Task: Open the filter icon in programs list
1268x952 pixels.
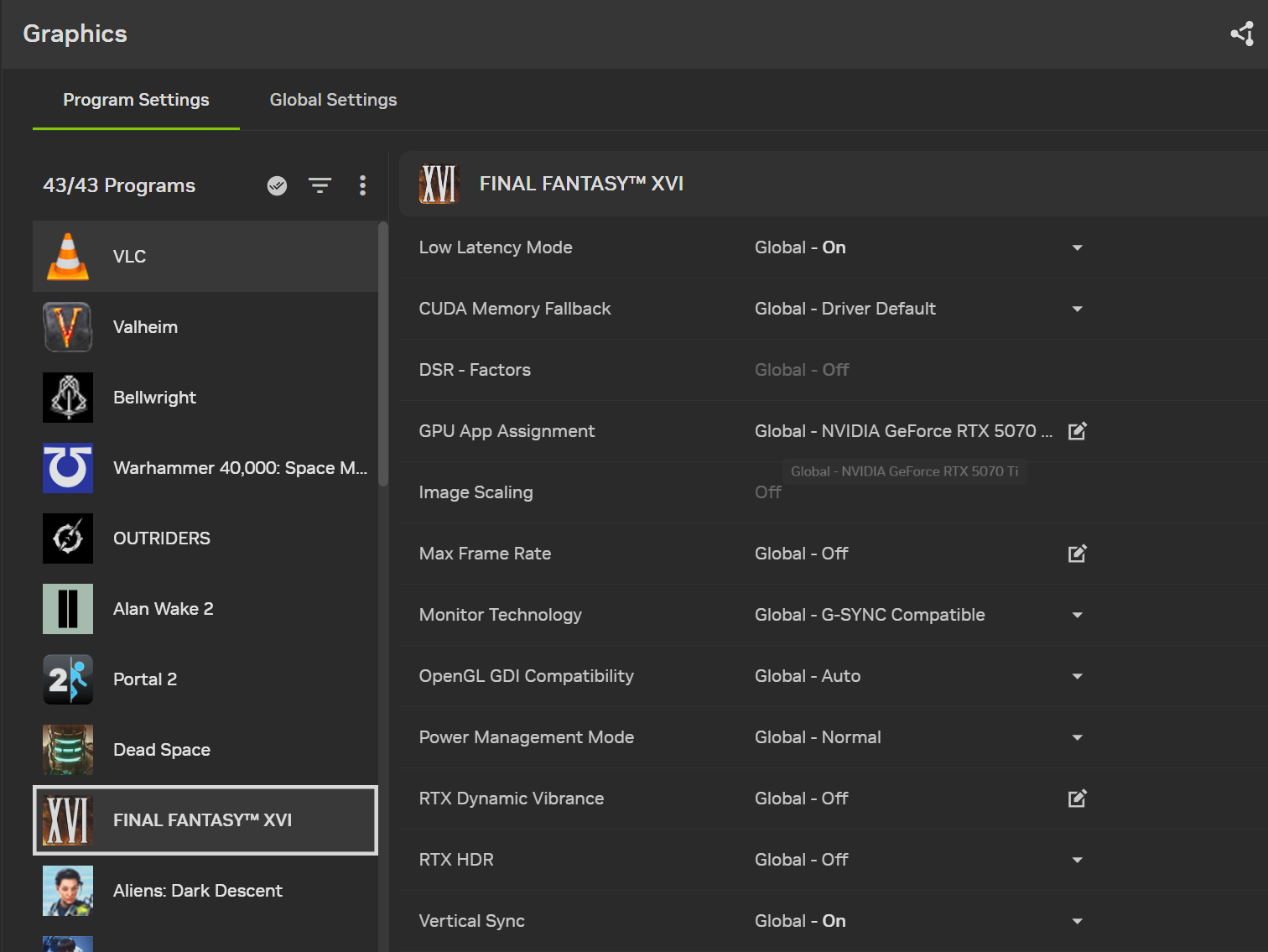Action: 320,185
